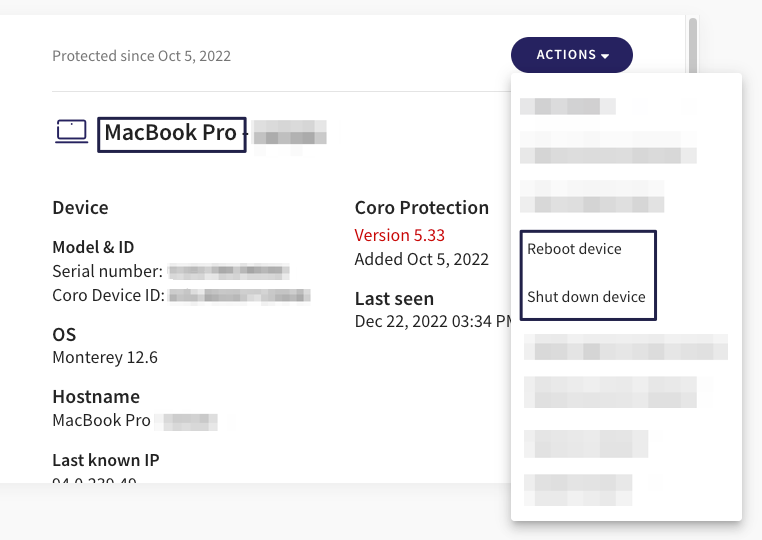Choose Shut down device menu entry
Image resolution: width=762 pixels, height=540 pixels.
click(586, 297)
